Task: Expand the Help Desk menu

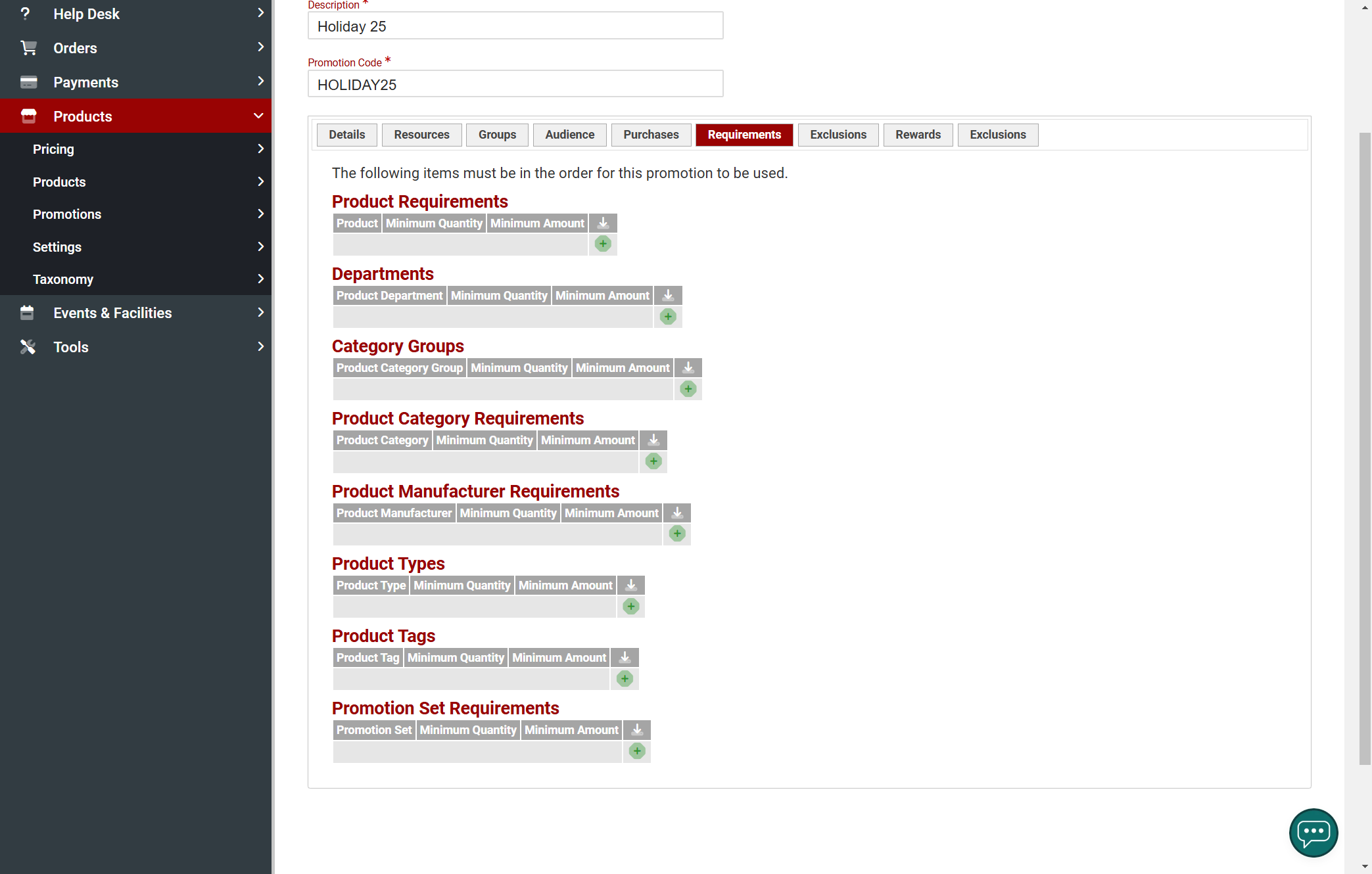Action: [x=135, y=14]
